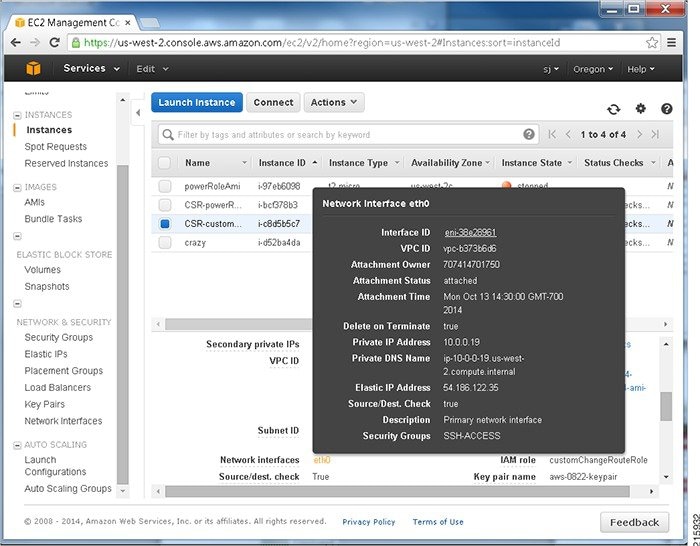Close the EC2 Management Console tab
This screenshot has width=700, height=546.
pos(128,22)
